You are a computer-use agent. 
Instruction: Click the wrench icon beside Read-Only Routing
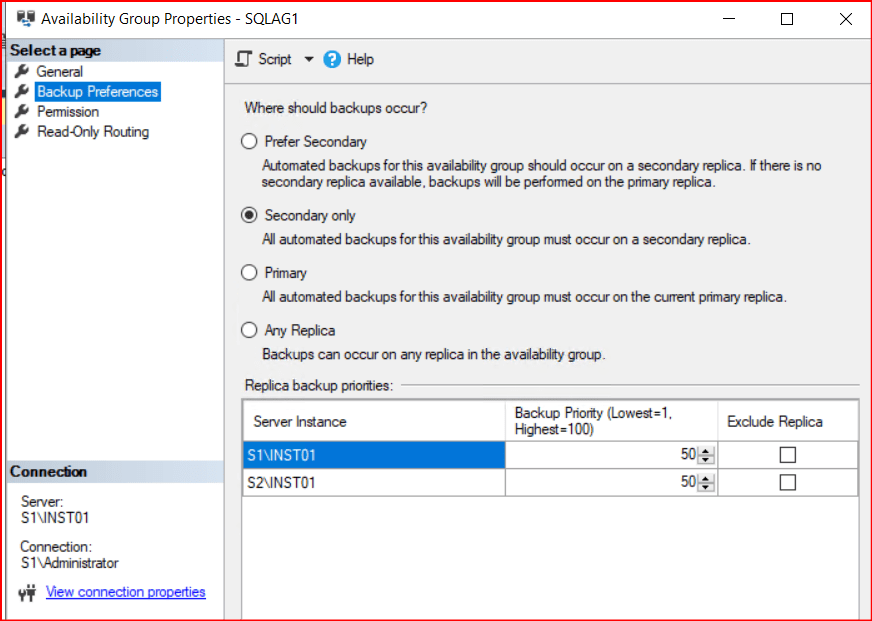tap(22, 132)
